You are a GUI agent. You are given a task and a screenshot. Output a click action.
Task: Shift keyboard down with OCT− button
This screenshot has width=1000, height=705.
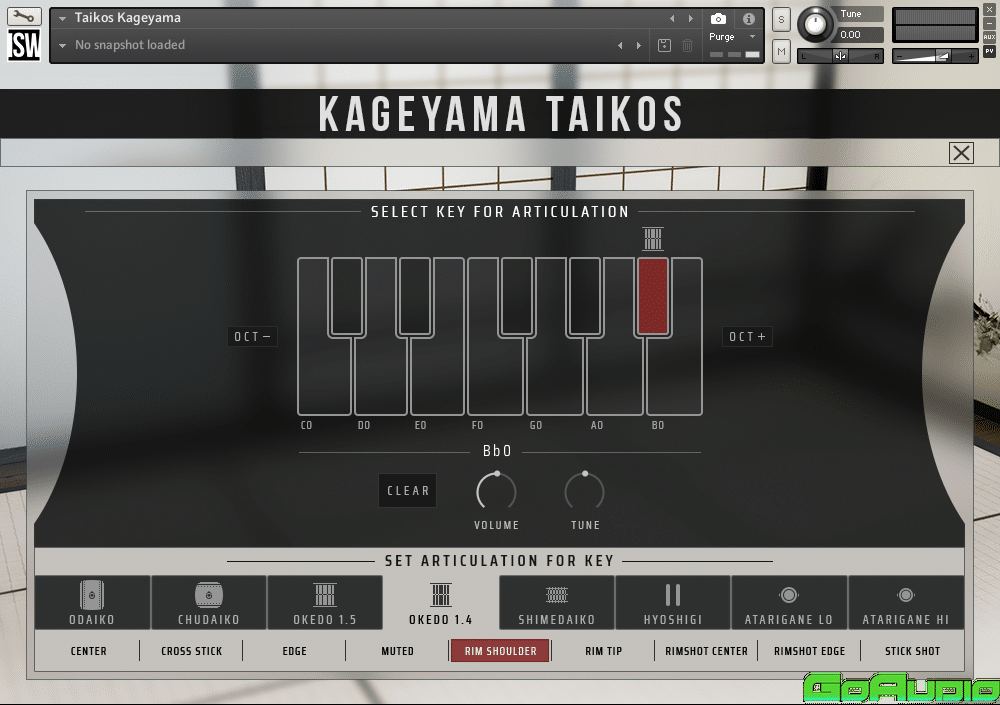pos(253,336)
